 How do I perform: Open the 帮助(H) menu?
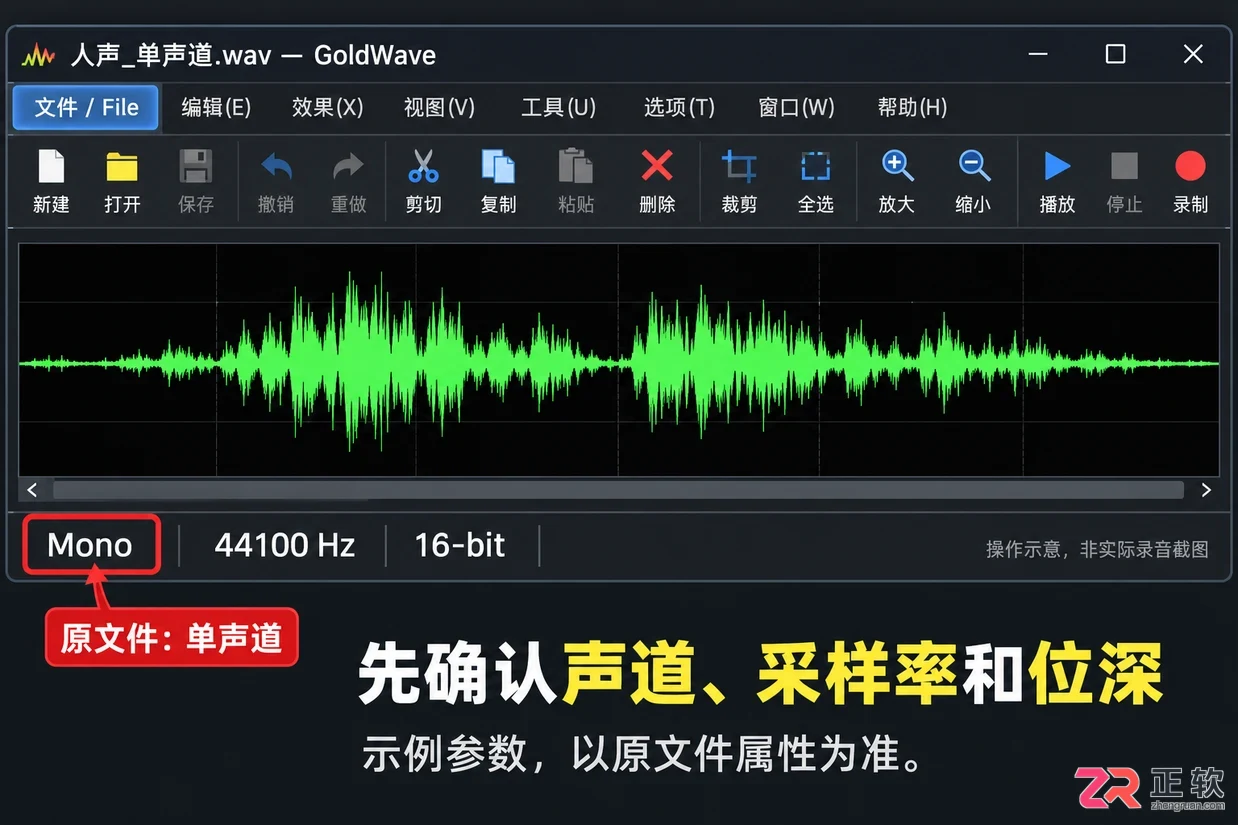point(912,107)
